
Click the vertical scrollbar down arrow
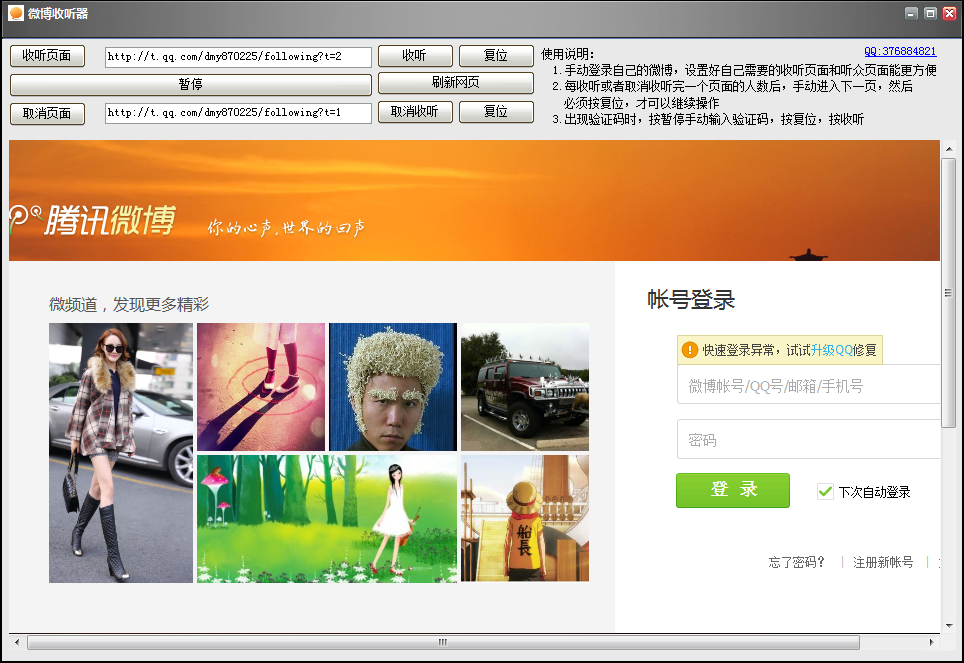point(949,625)
